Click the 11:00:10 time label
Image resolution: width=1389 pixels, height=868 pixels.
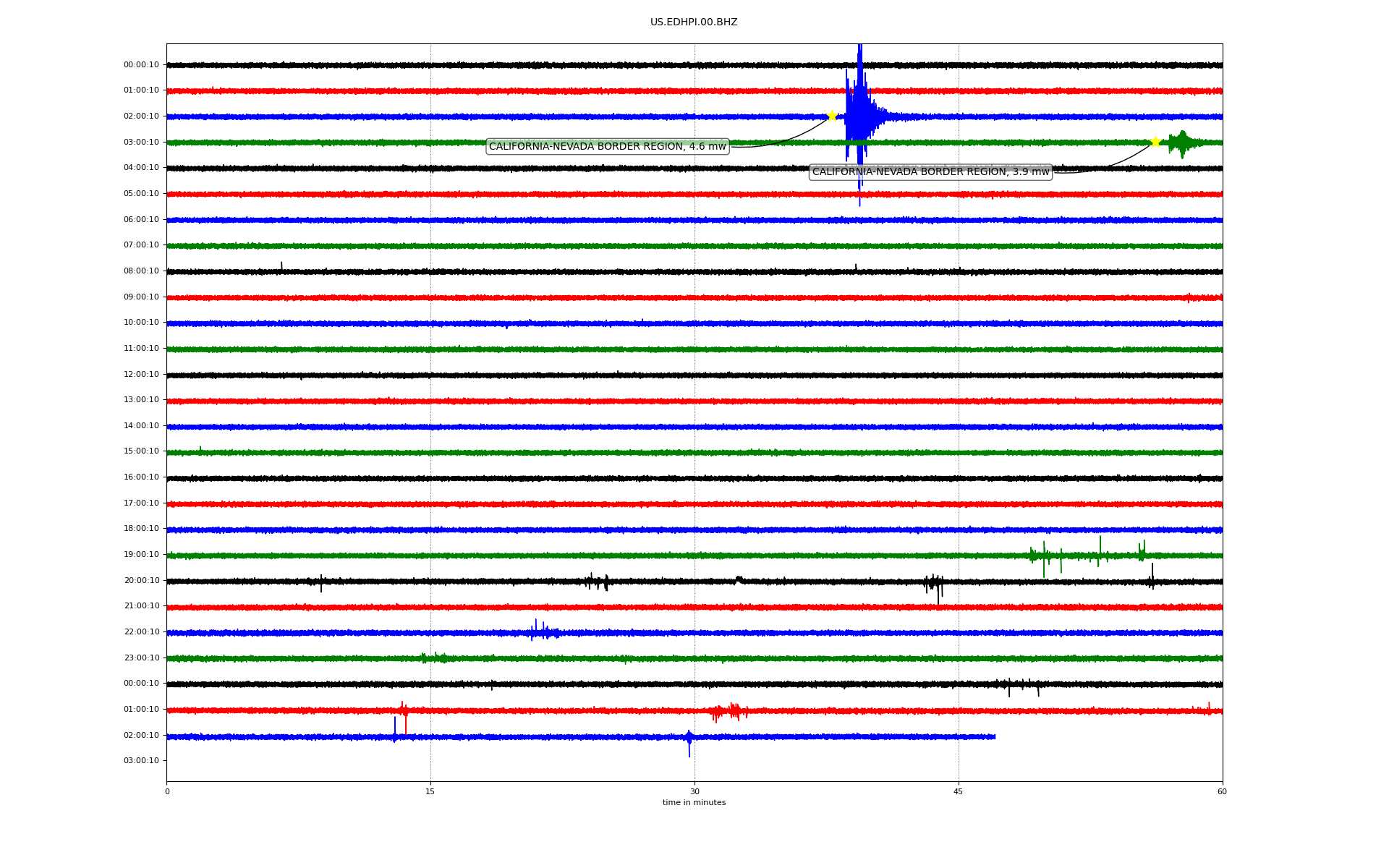[141, 349]
